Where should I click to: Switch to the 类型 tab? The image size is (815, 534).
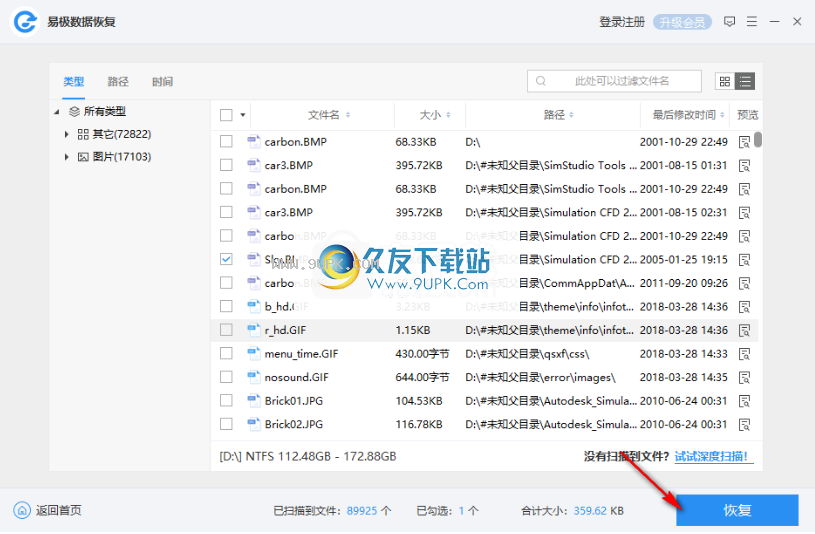coord(73,82)
